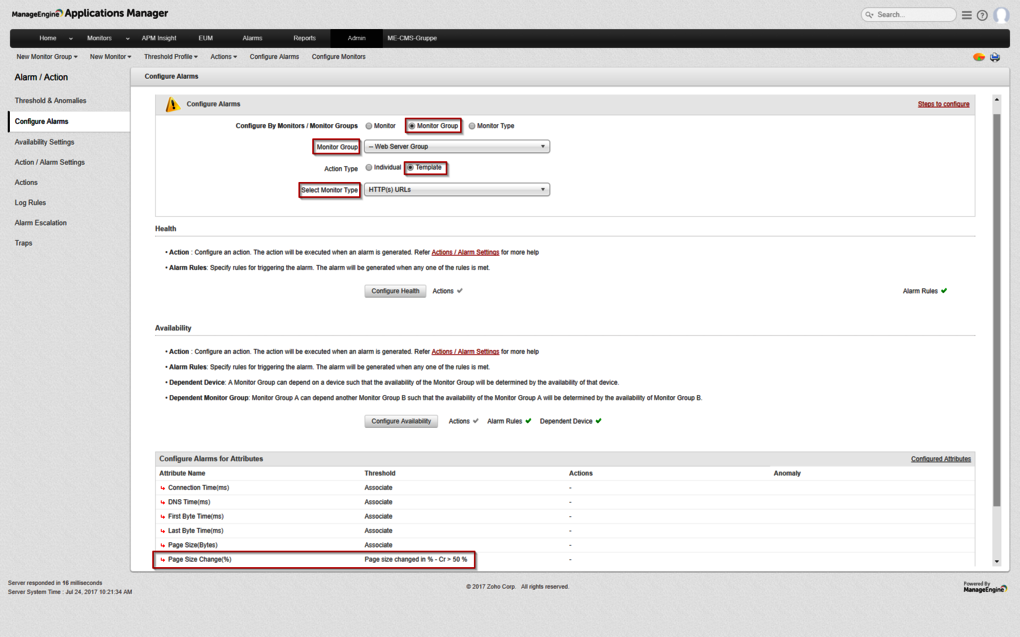Click the printer icon

coord(995,57)
